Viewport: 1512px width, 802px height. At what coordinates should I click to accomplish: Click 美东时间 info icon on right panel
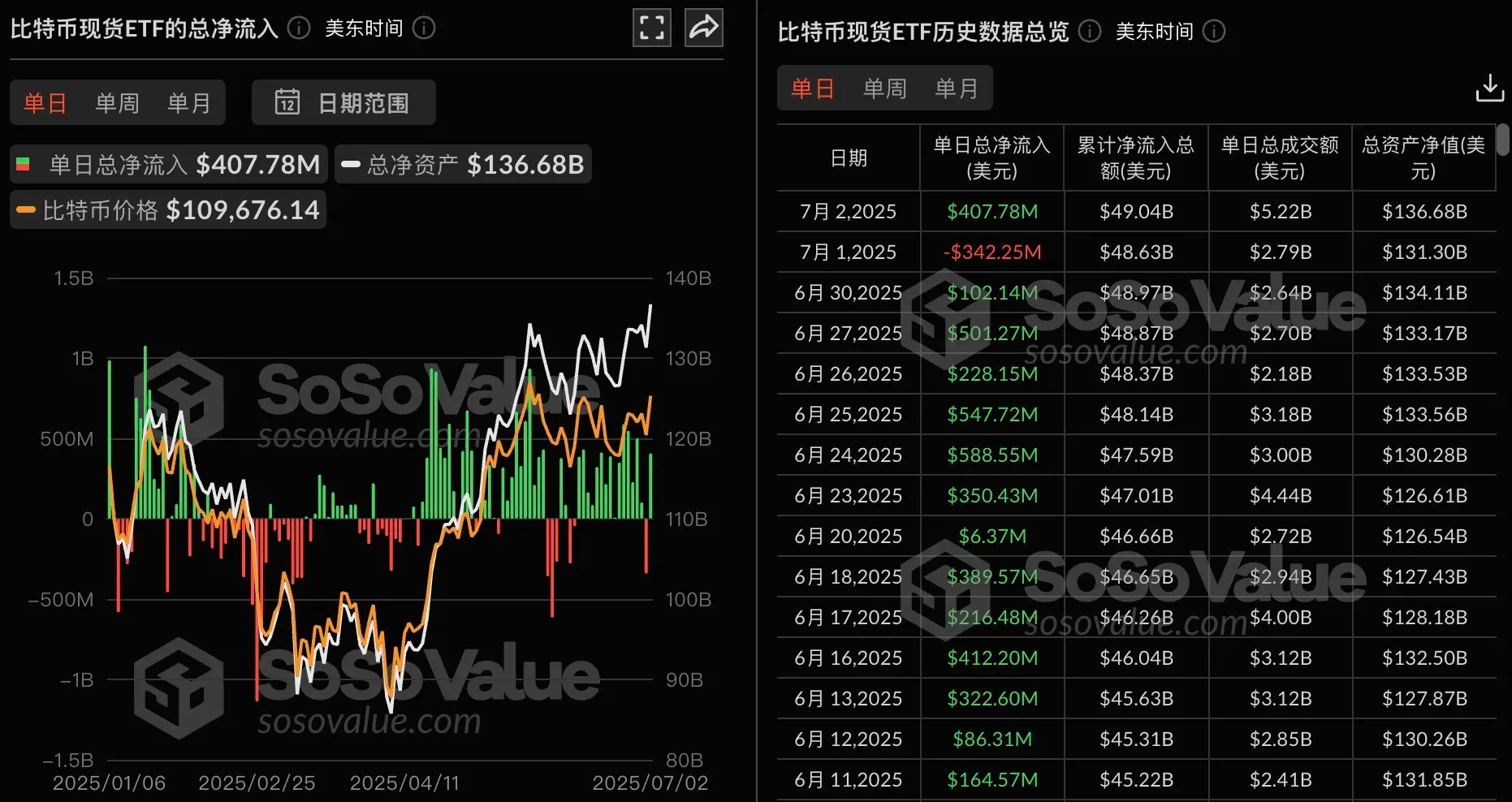[1214, 32]
